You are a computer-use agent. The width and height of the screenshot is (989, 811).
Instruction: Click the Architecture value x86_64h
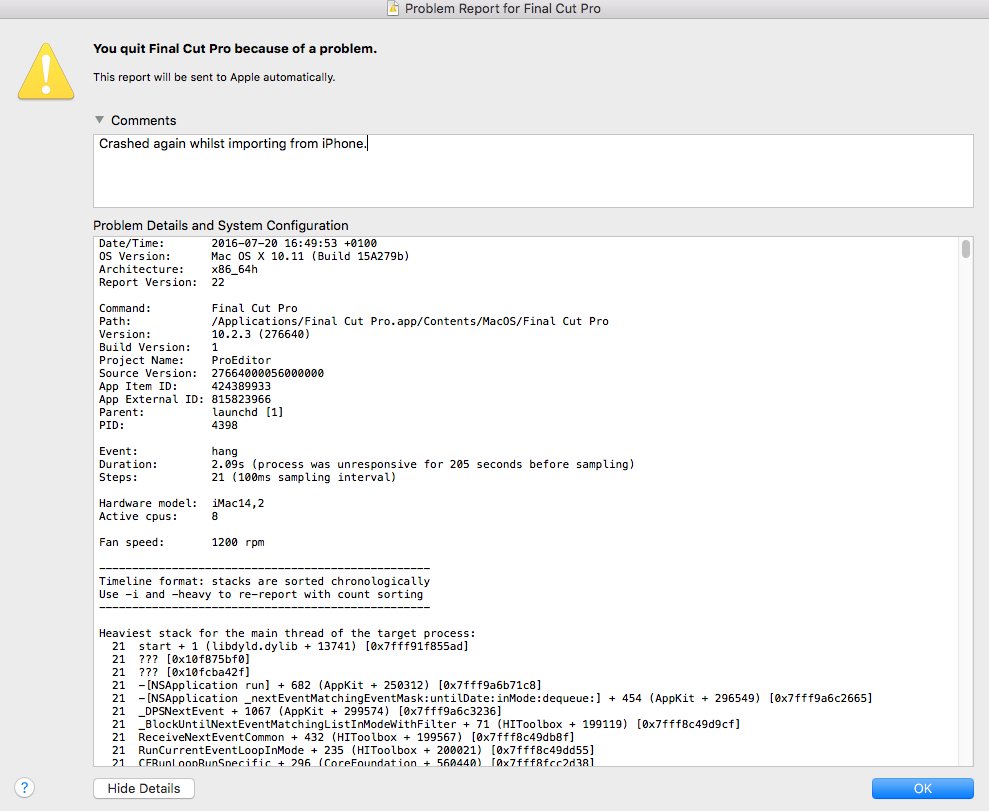coord(235,269)
